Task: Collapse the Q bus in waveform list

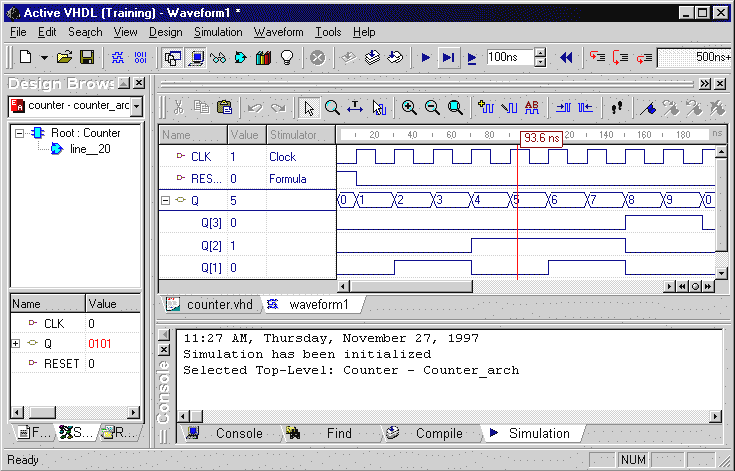Action: coord(165,200)
